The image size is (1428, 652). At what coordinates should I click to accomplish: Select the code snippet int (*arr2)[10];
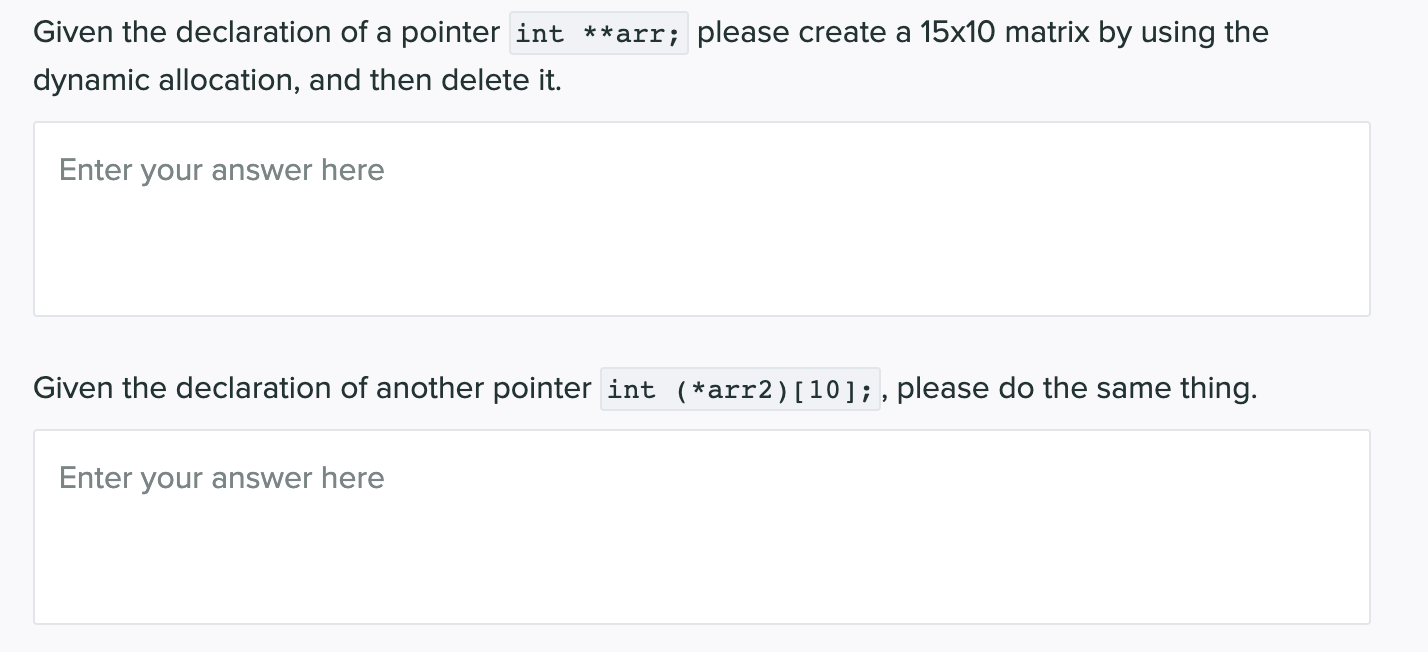[x=740, y=389]
